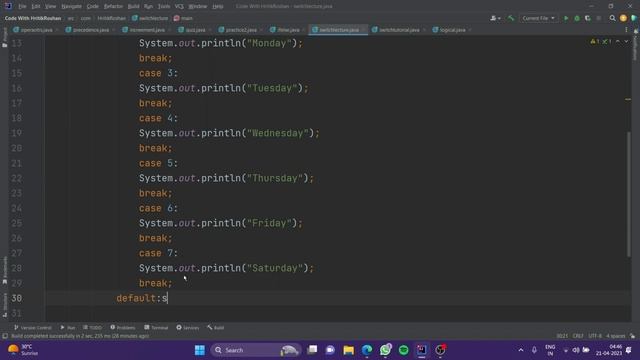Go to next highlighted error arrow
This screenshot has height=360, width=640.
point(626,42)
